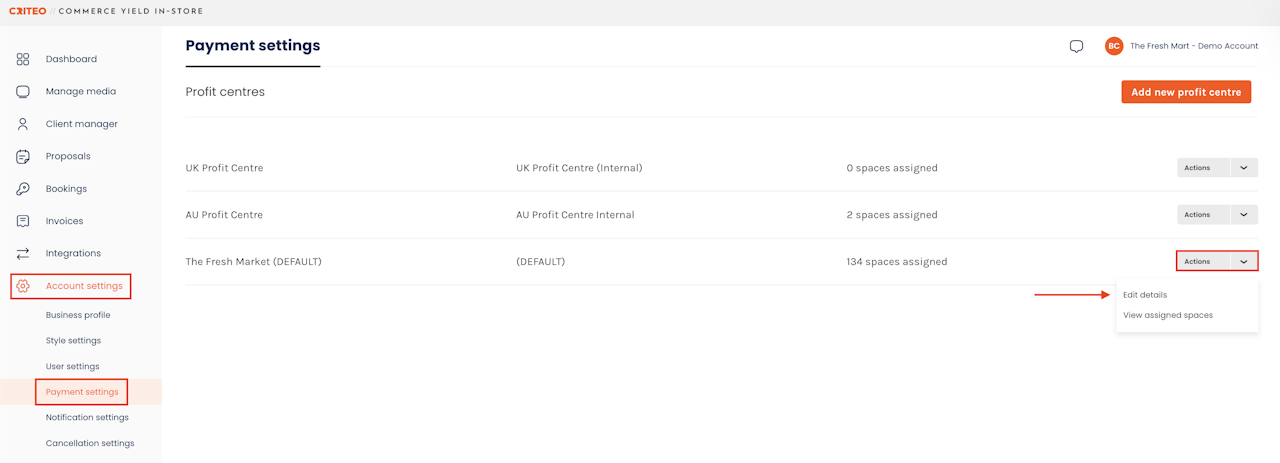Open Business profile settings link
1280x463 pixels.
click(78, 315)
